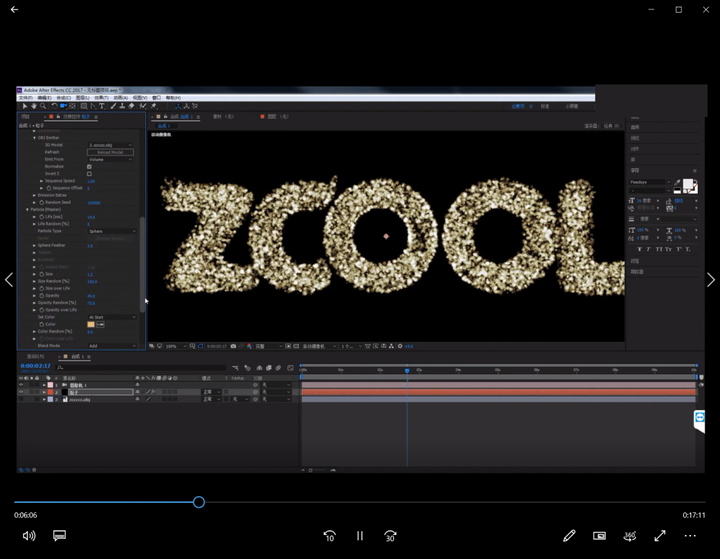This screenshot has width=720, height=559.
Task: Select the Zoom magnifier tool in toolbar
Action: pos(43,106)
